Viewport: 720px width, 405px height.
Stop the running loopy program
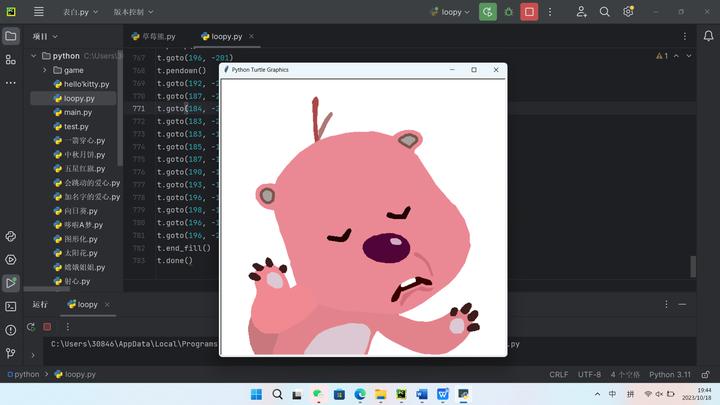529,12
